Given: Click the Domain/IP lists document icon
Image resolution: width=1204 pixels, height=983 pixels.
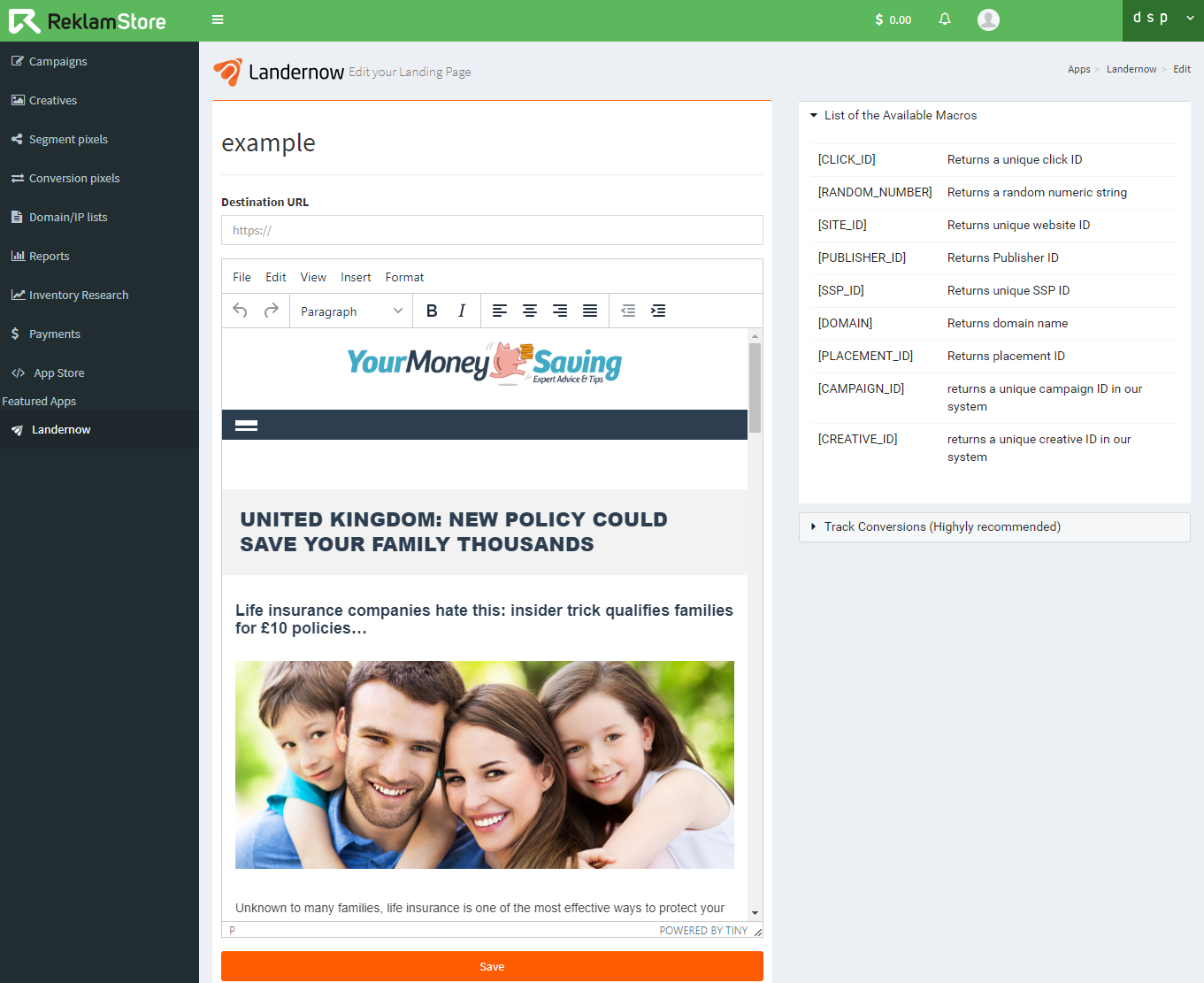Looking at the screenshot, I should (x=17, y=217).
